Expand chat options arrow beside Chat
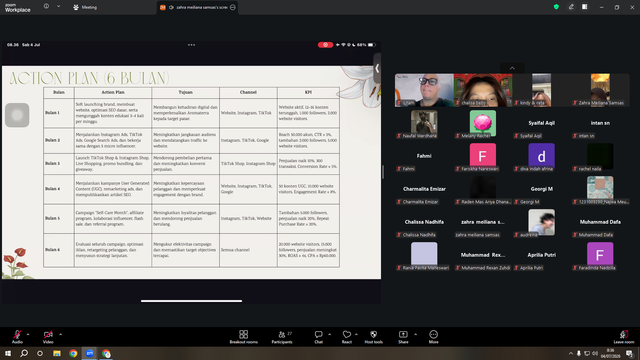Screen dimensions: 640x360 click(x=329, y=334)
